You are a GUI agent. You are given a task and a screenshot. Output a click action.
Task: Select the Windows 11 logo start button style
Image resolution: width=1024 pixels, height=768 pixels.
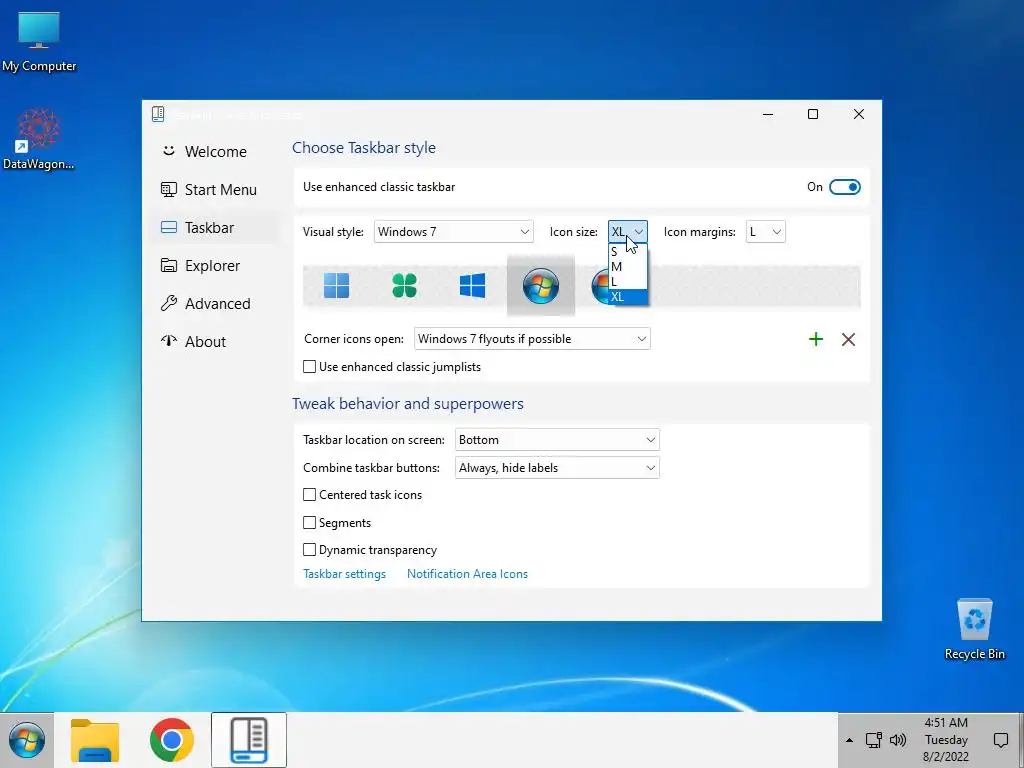tap(337, 285)
